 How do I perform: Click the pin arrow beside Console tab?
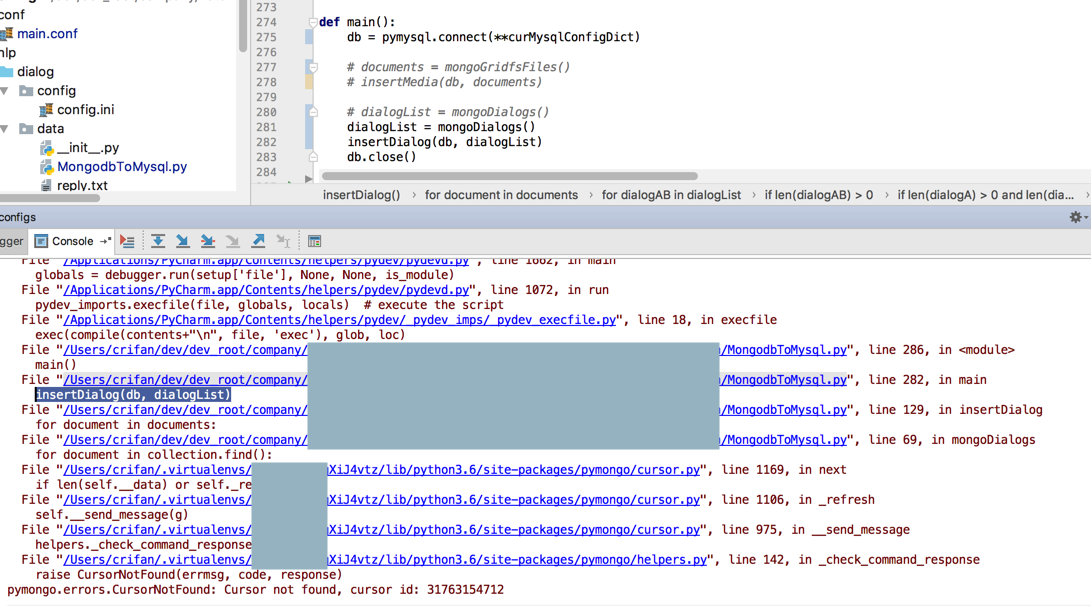(x=105, y=241)
